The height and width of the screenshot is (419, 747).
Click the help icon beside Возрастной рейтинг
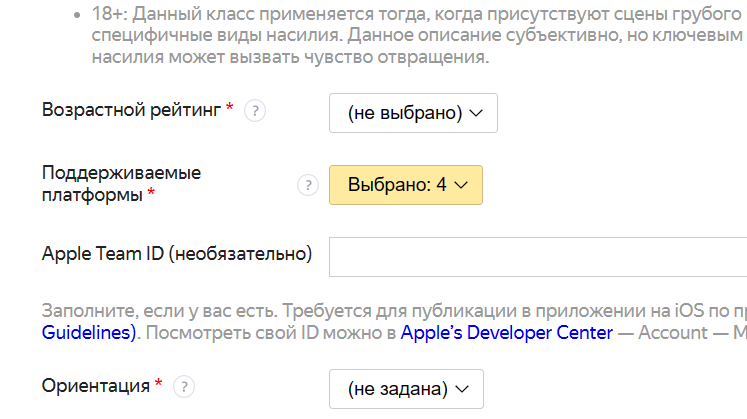click(x=255, y=111)
